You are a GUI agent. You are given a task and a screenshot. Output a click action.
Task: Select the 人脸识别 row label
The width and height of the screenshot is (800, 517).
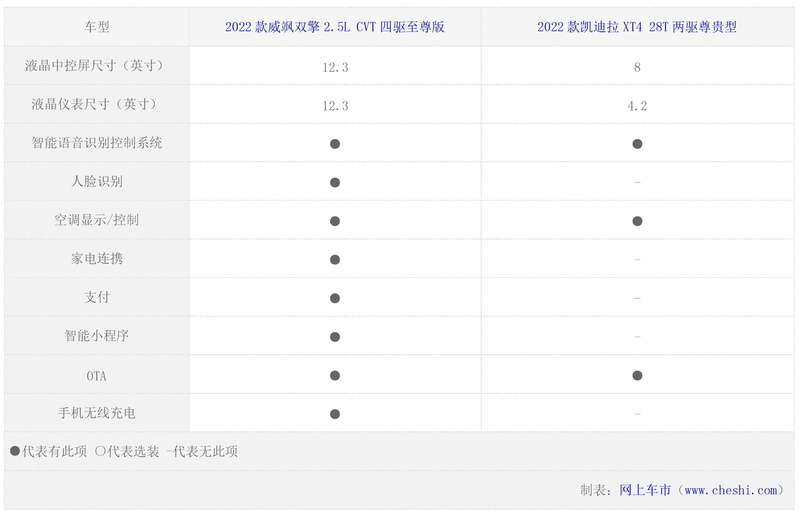(x=96, y=181)
